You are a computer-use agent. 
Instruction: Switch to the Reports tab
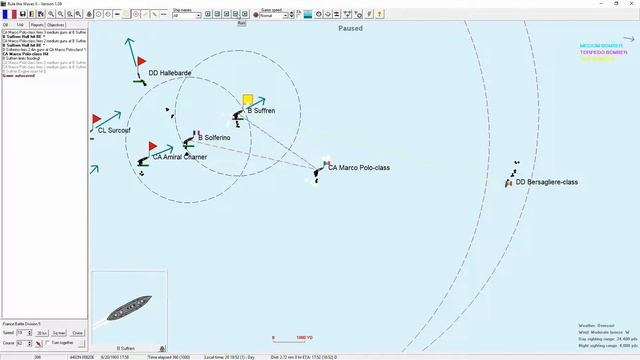coord(37,25)
